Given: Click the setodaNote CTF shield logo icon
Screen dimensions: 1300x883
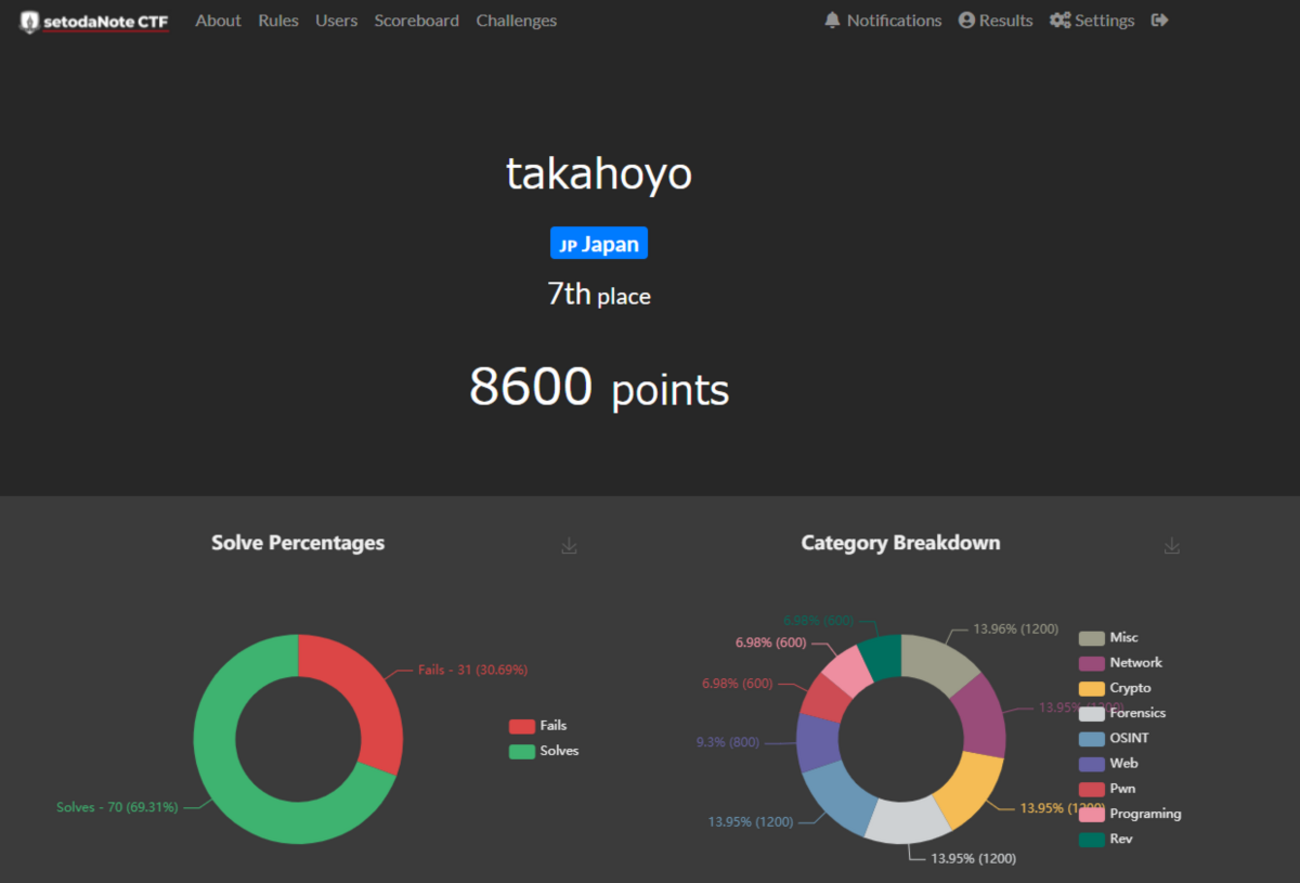Looking at the screenshot, I should pos(29,21).
